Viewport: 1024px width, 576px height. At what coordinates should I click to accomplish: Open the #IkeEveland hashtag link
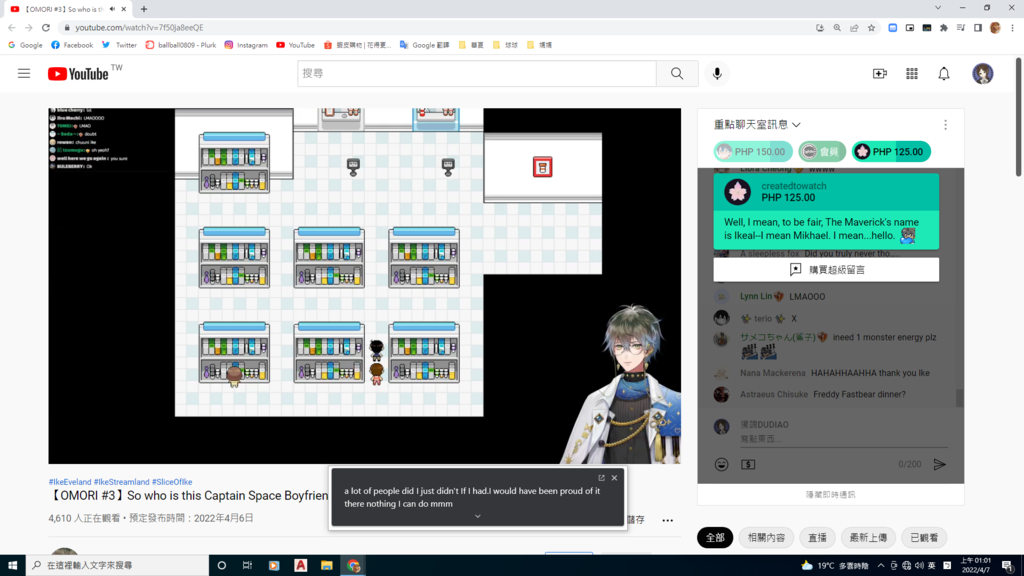click(x=70, y=482)
